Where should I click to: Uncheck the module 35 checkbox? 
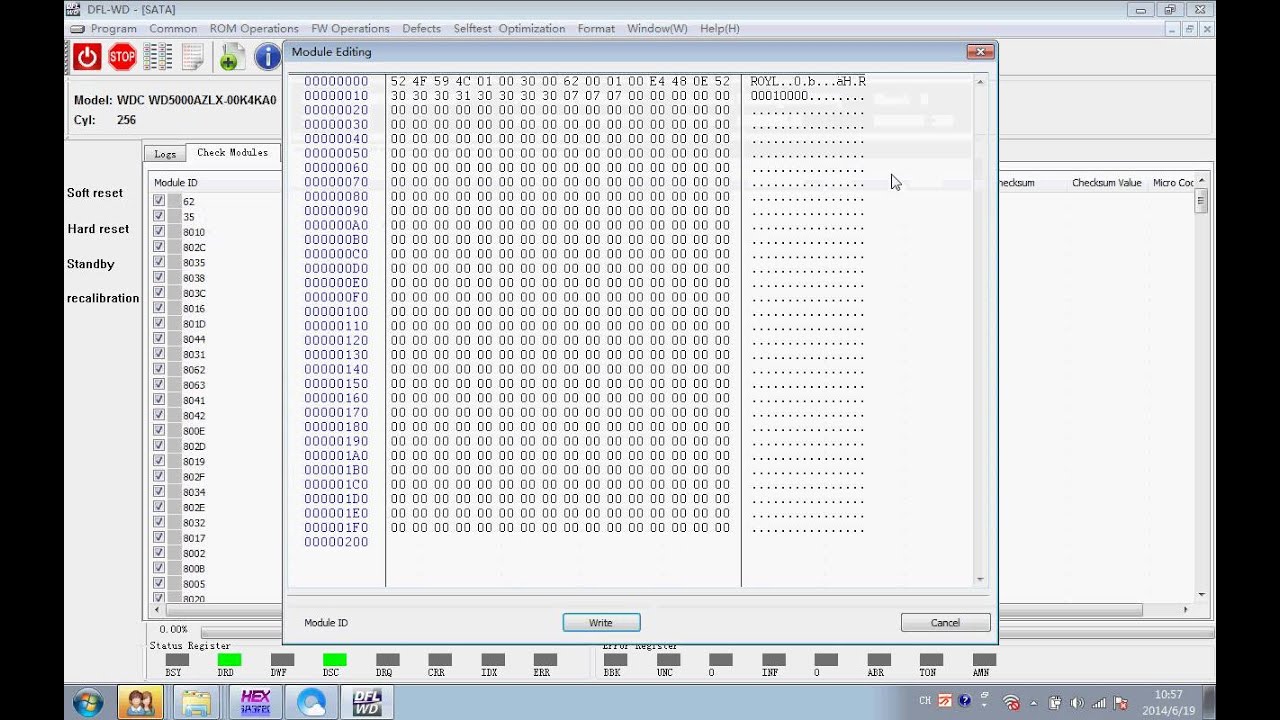coord(159,216)
